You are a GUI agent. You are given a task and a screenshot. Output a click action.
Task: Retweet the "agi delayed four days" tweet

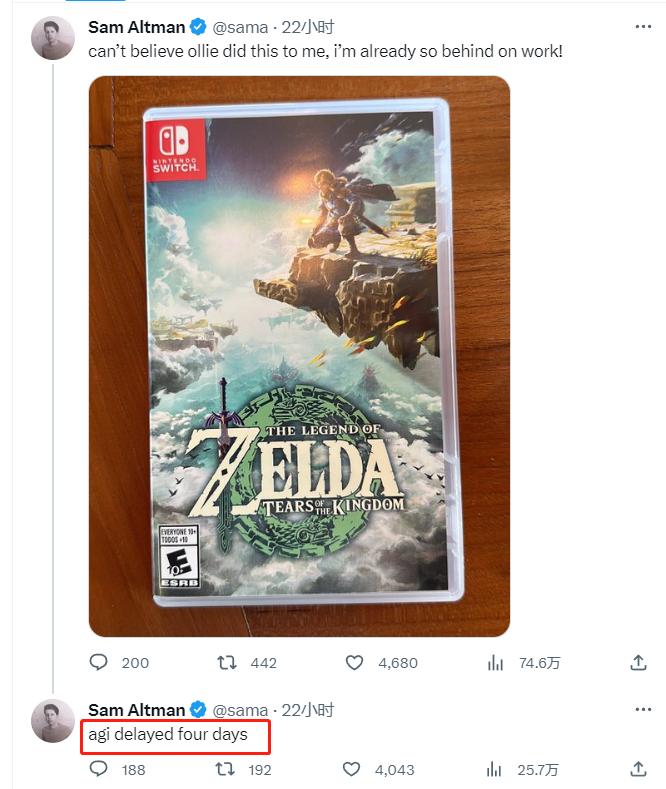coord(225,769)
